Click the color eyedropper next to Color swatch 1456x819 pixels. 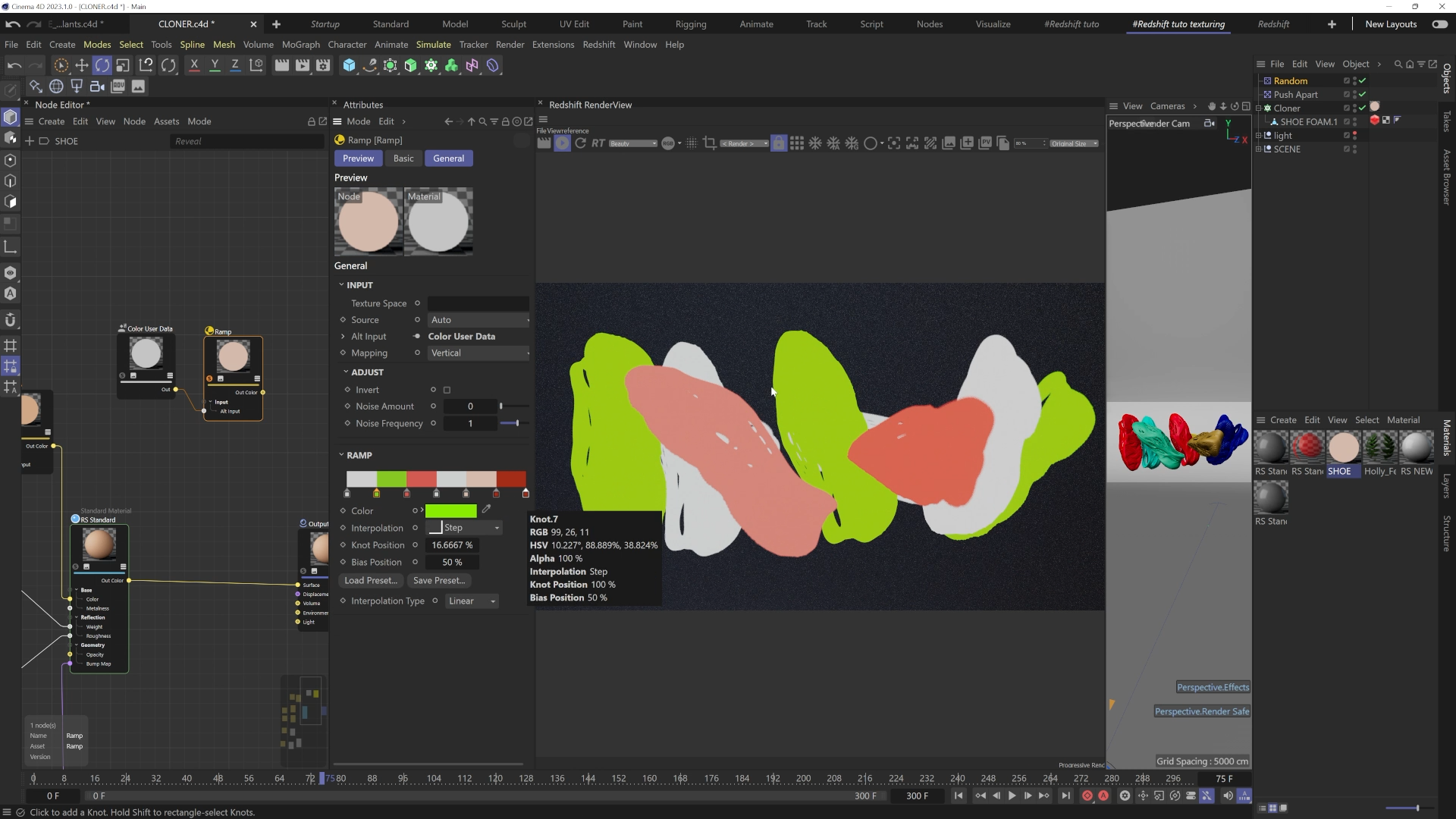click(486, 510)
